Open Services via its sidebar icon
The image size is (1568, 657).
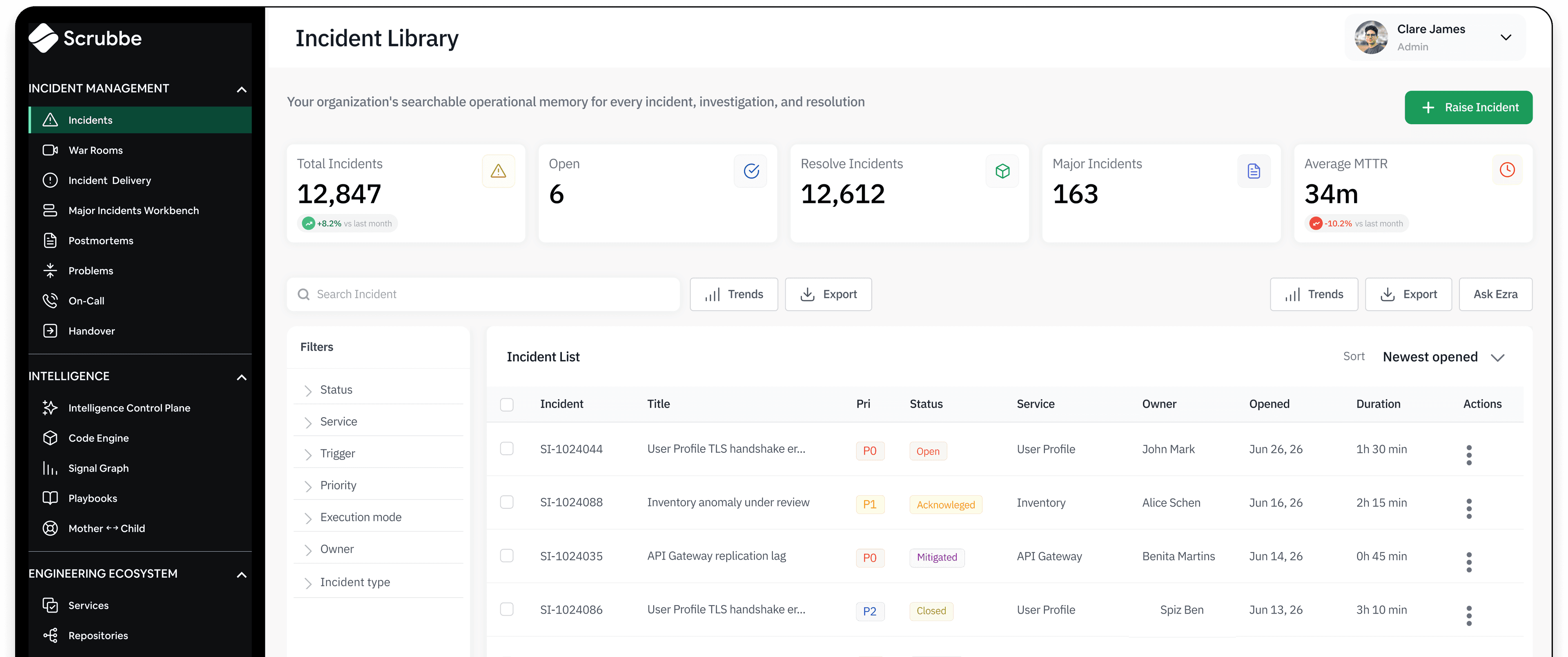click(51, 605)
